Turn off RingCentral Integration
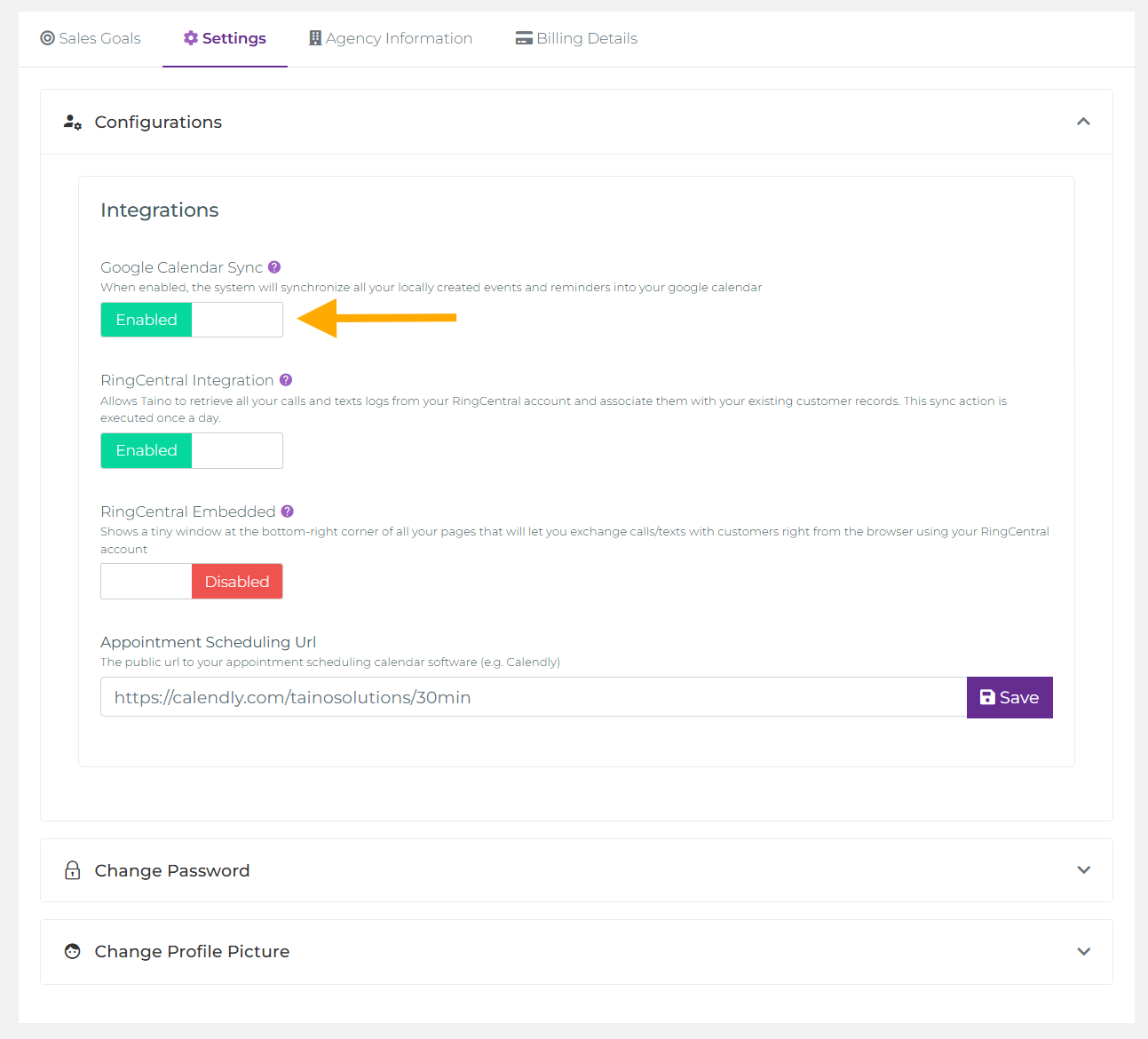 pyautogui.click(x=236, y=450)
